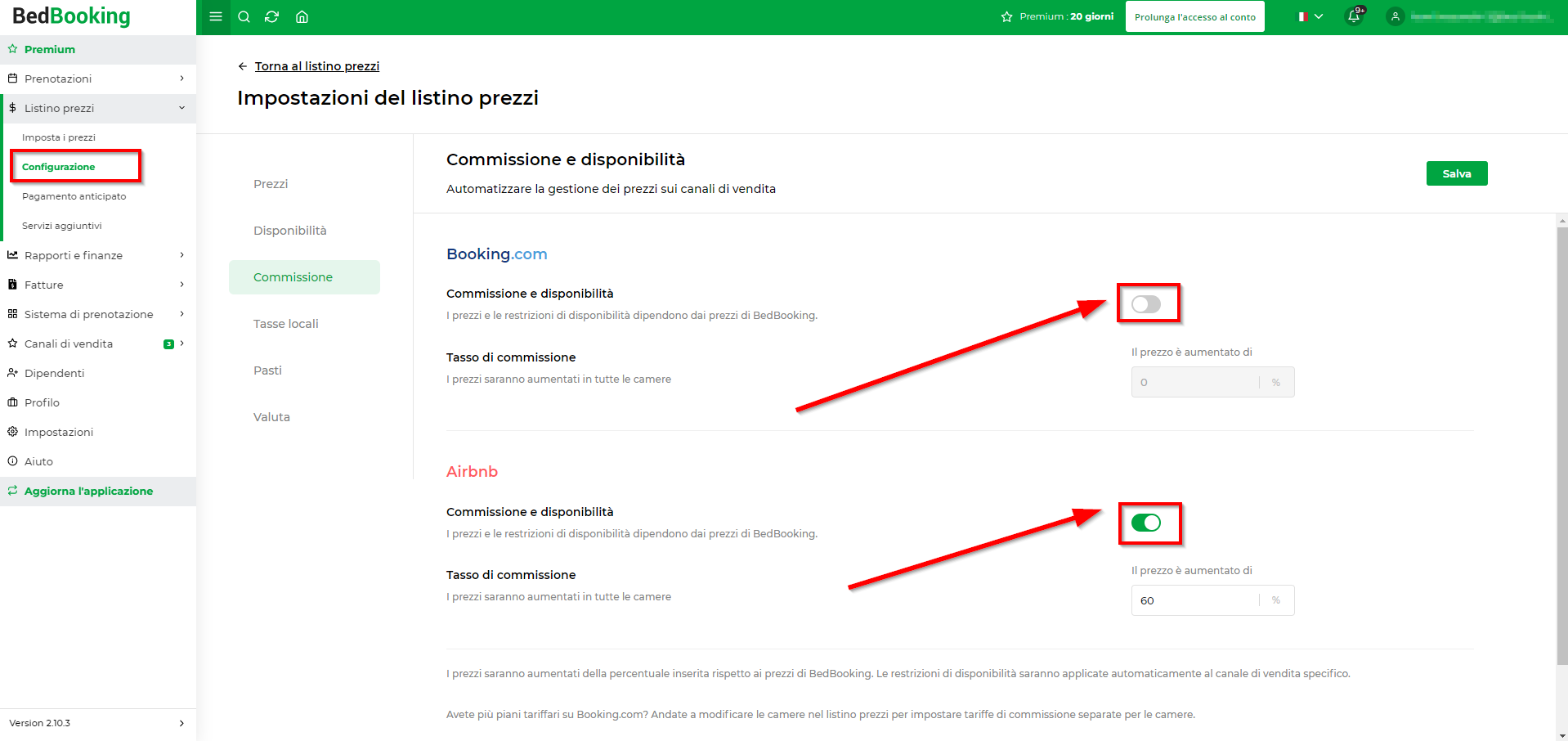Switch to the Tasse locali tab
The width and height of the screenshot is (1568, 741).
point(286,324)
